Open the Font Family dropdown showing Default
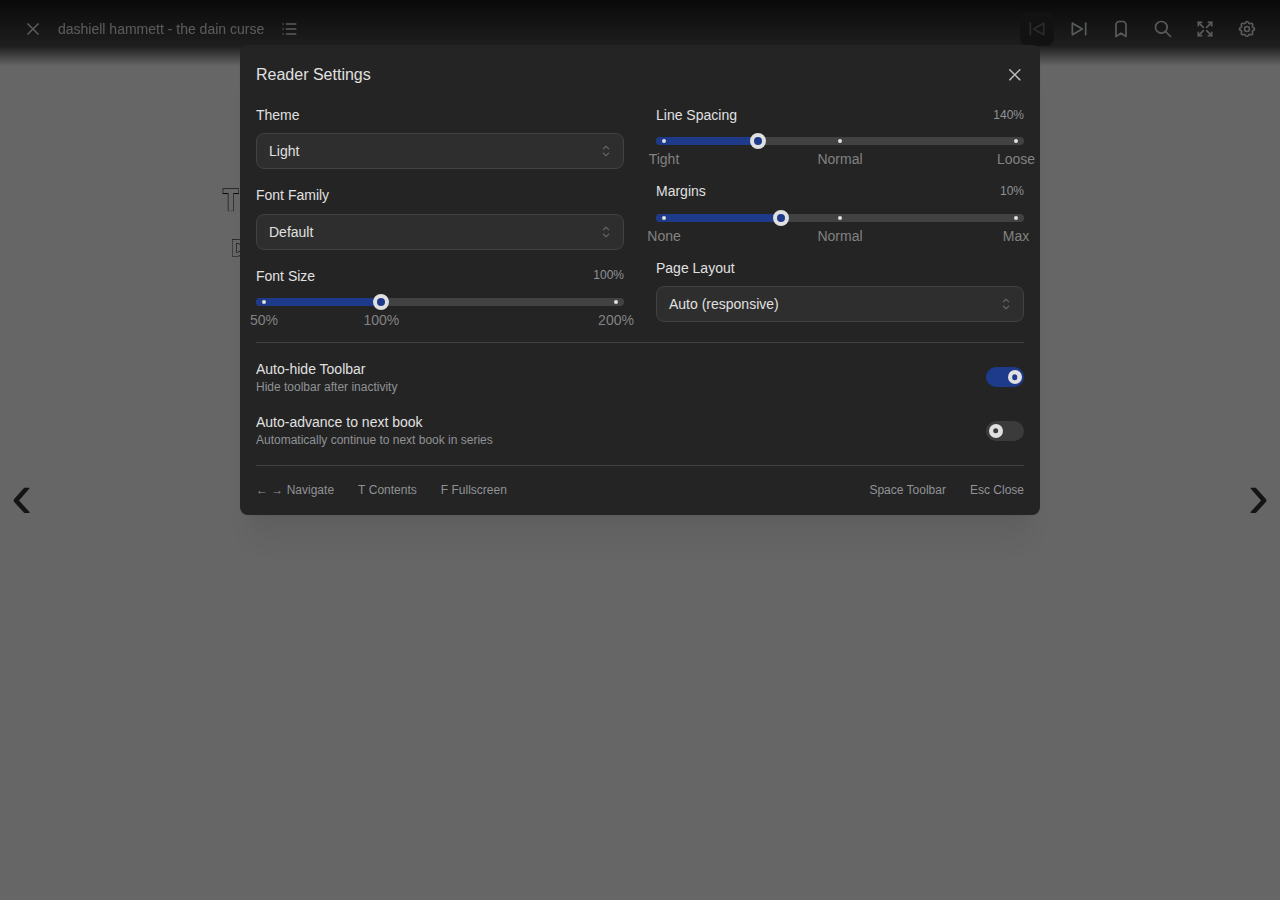This screenshot has height=900, width=1280. click(440, 232)
